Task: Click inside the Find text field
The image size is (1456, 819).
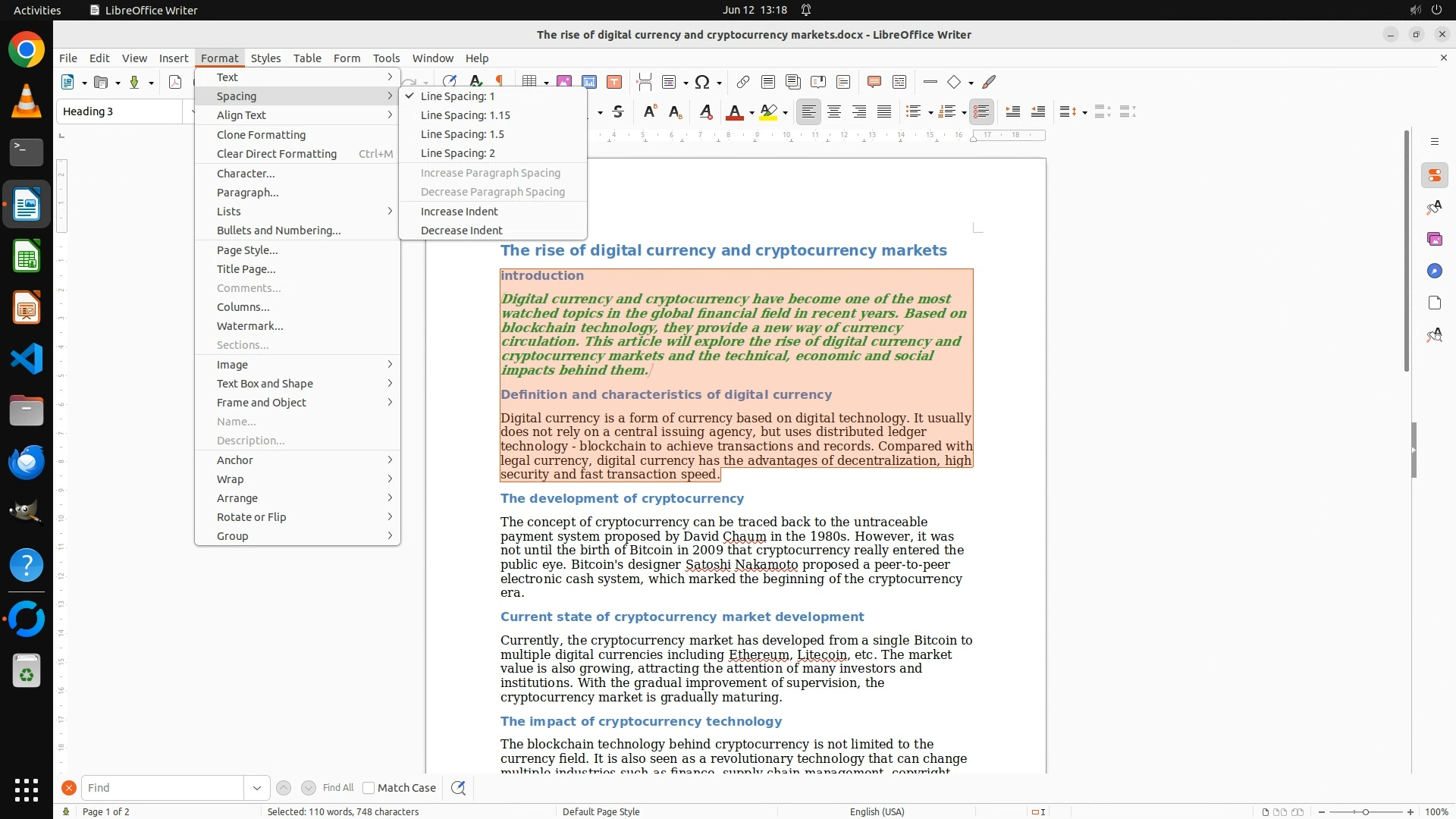Action: [x=162, y=788]
